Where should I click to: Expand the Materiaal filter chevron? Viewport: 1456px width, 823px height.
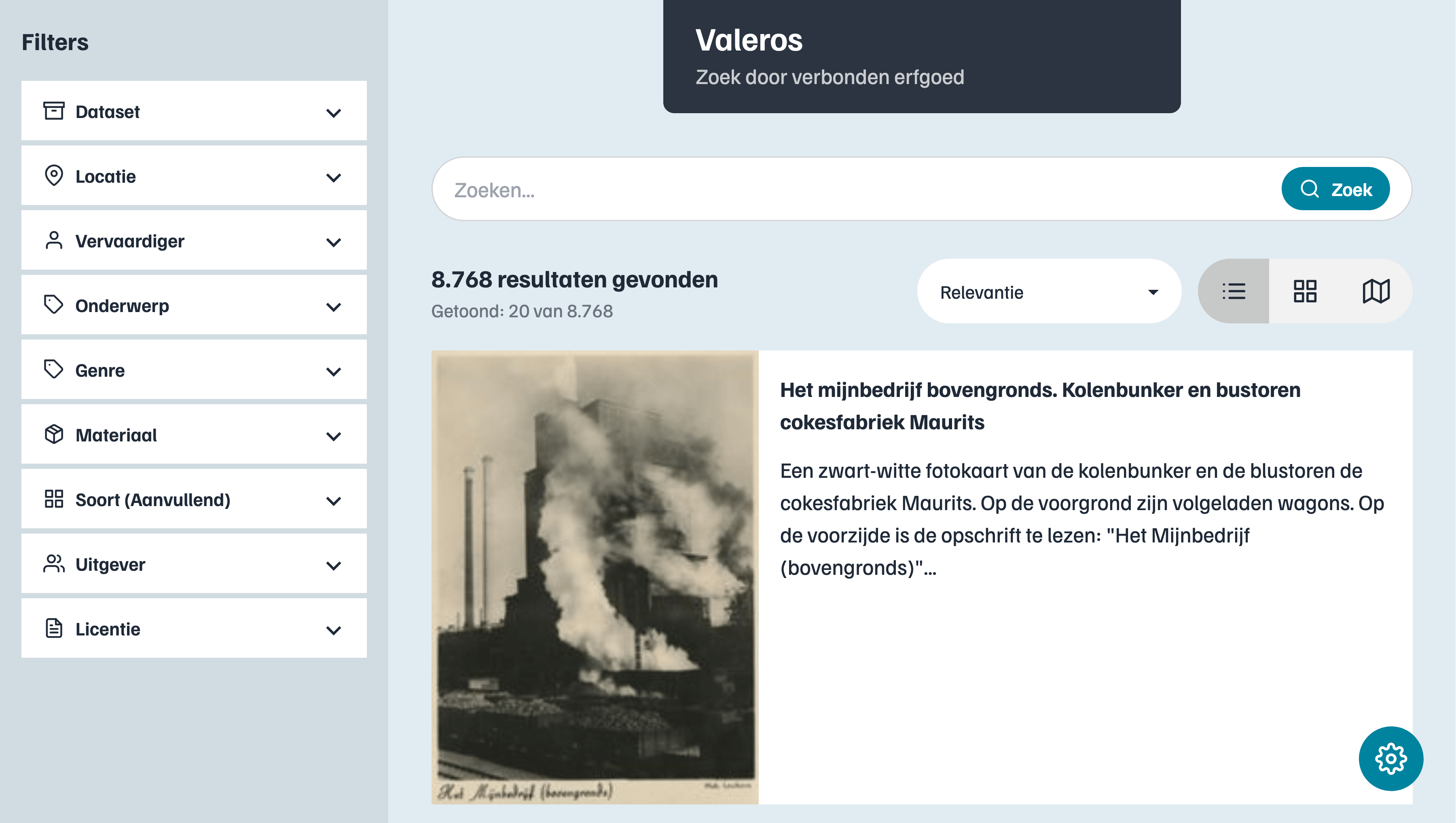(x=334, y=437)
